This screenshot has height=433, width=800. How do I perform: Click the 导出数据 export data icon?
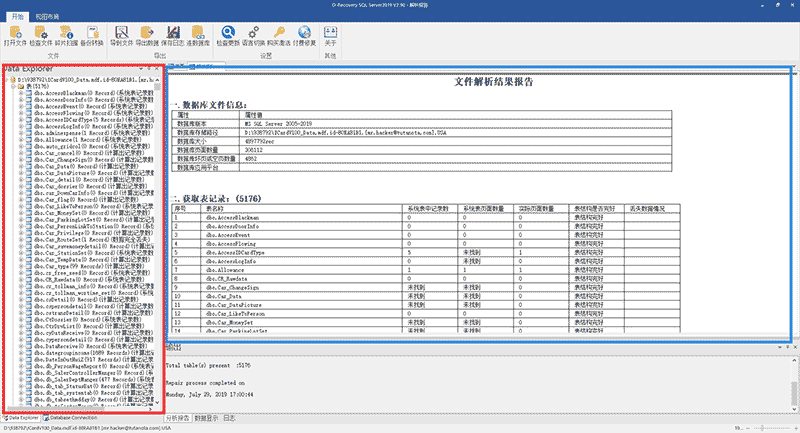(147, 33)
